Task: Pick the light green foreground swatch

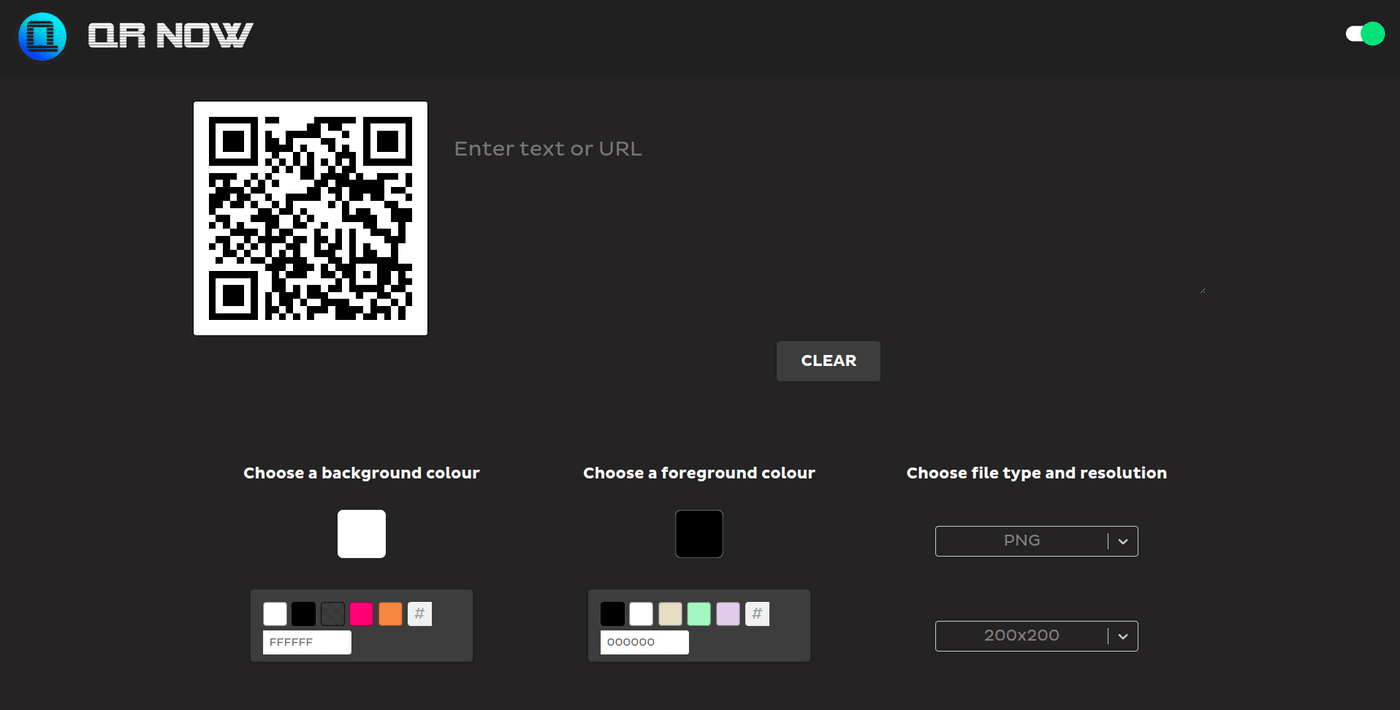Action: (700, 614)
